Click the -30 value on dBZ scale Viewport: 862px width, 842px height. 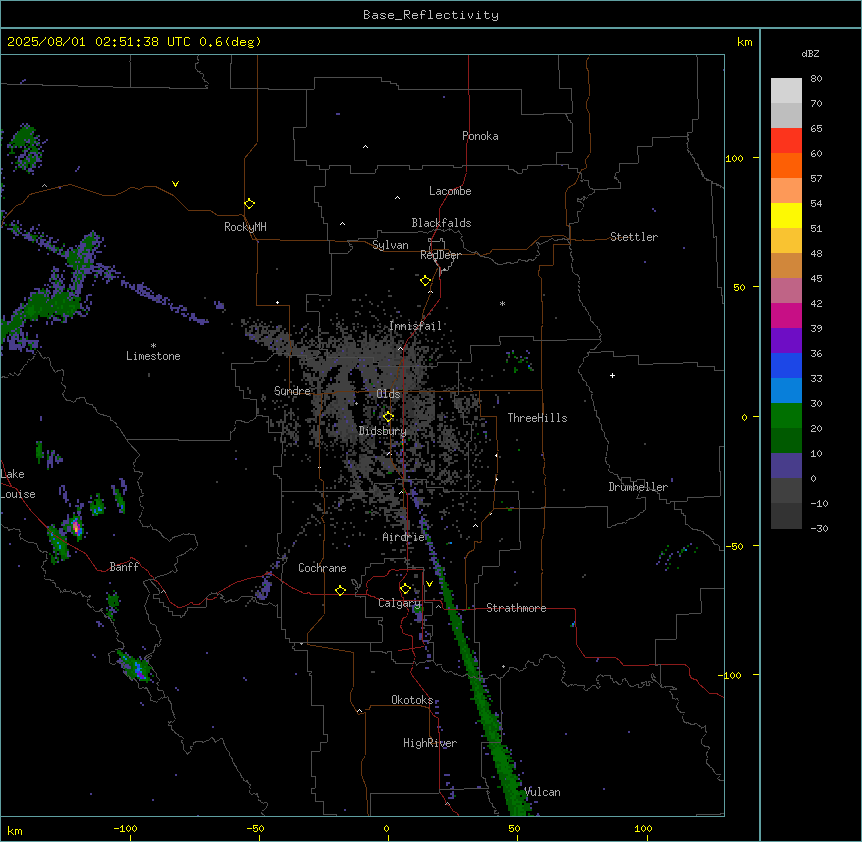click(819, 528)
